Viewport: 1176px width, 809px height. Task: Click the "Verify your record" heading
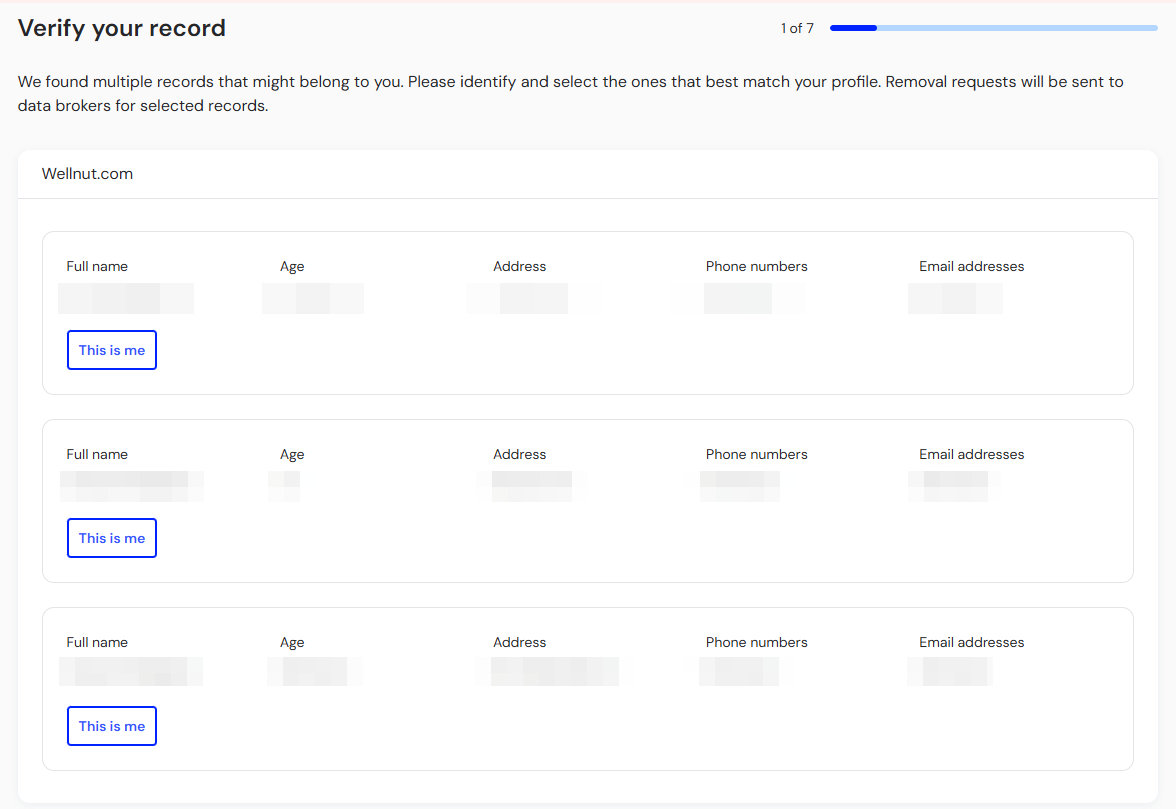(122, 28)
